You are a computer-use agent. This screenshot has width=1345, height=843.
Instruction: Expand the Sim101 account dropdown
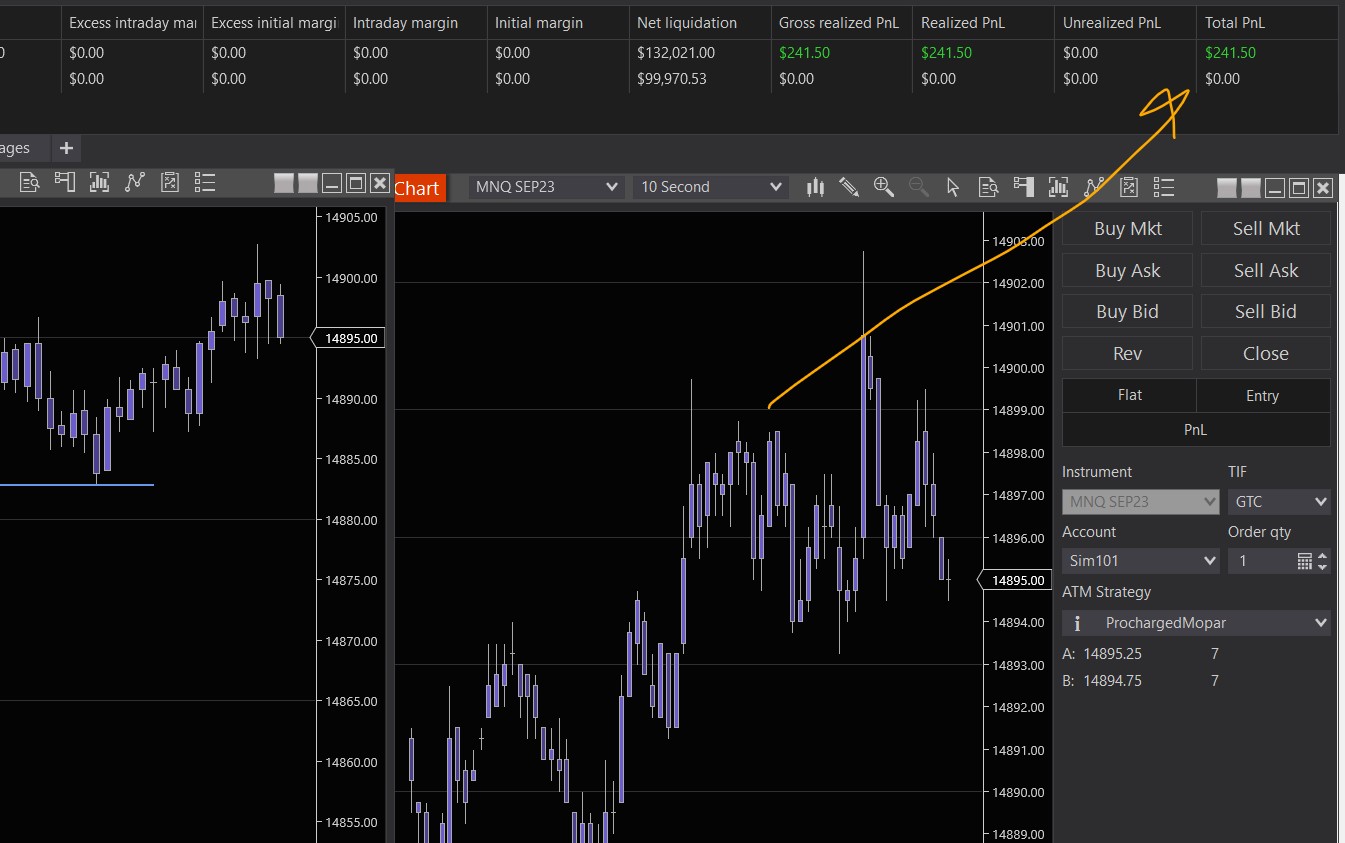tap(1140, 561)
